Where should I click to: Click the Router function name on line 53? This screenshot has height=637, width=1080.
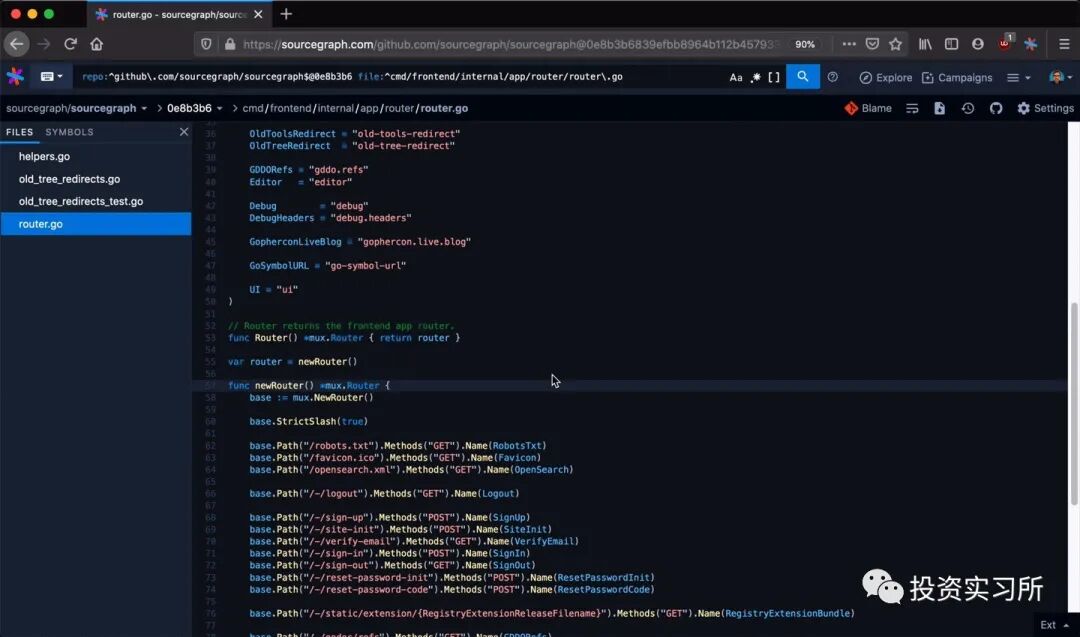pos(271,337)
